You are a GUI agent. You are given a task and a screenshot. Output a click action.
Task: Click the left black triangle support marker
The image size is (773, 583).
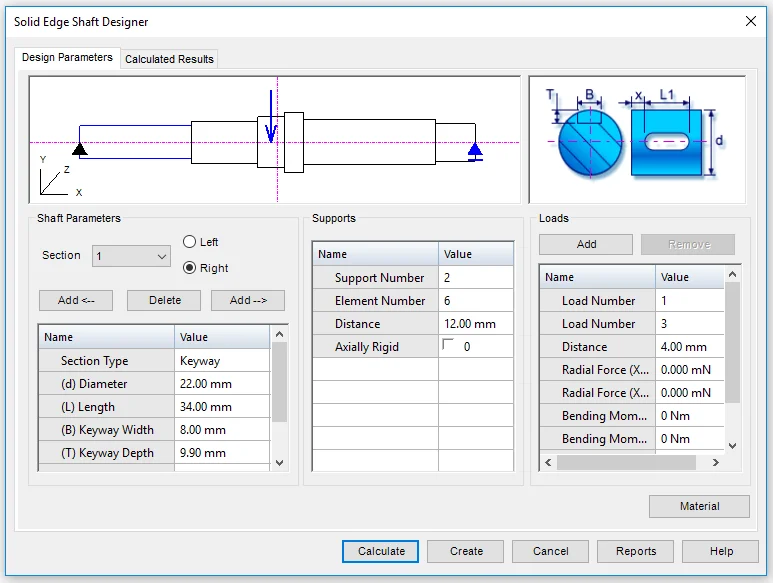tap(80, 149)
